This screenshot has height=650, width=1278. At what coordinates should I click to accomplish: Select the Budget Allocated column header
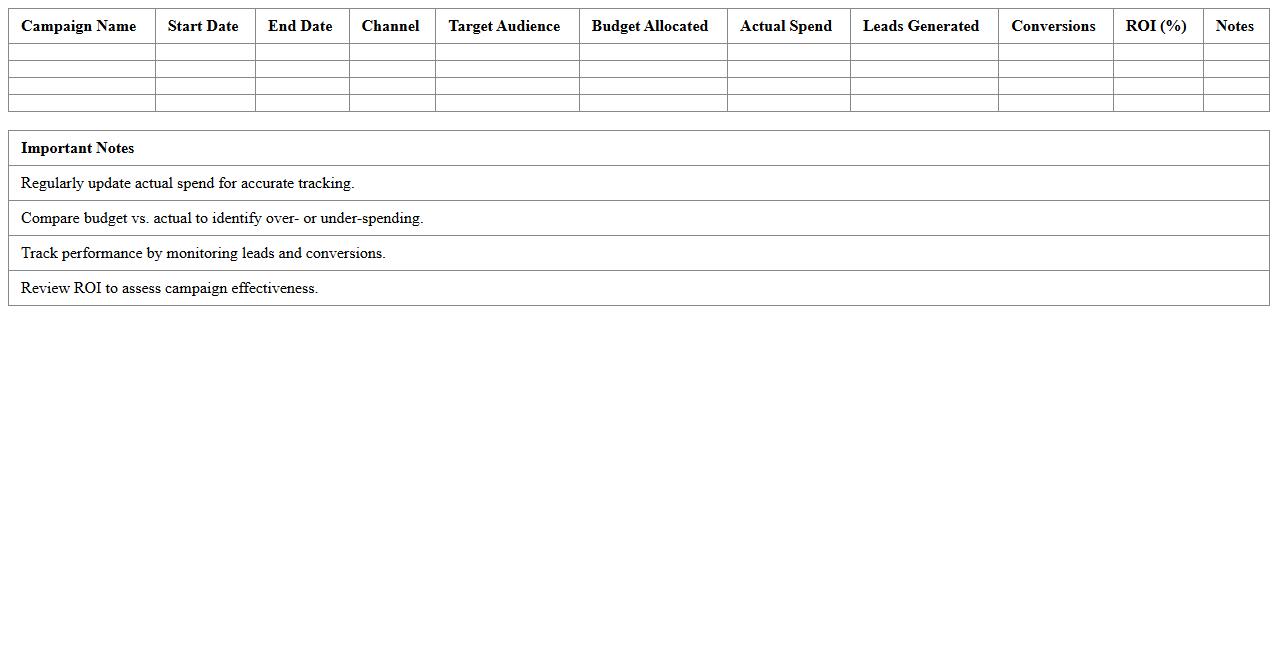tap(650, 26)
